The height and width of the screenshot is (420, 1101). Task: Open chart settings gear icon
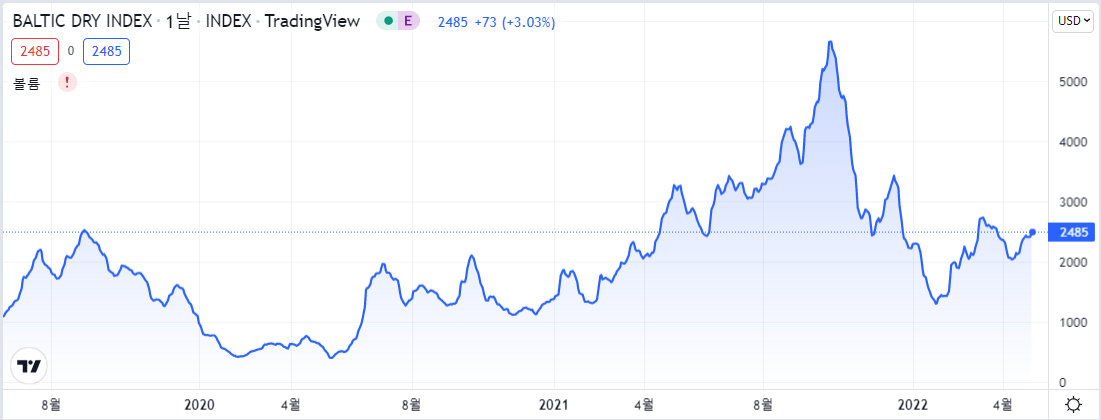point(1073,405)
